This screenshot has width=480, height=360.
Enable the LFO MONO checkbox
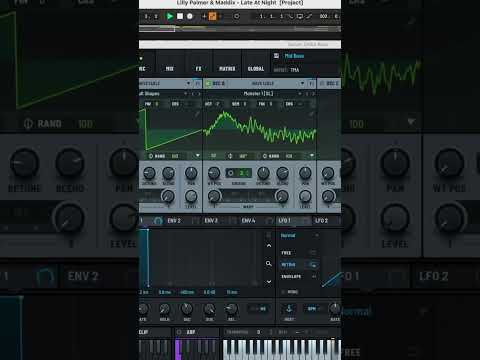(283, 292)
